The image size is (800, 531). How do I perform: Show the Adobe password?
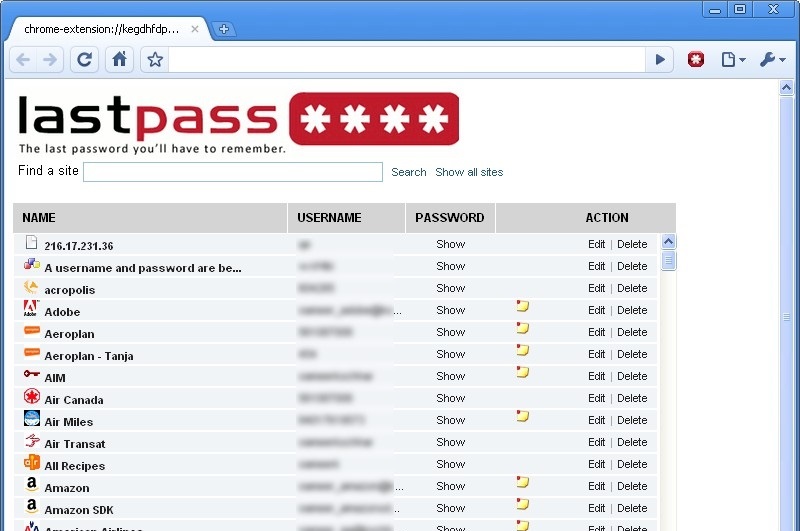point(451,310)
